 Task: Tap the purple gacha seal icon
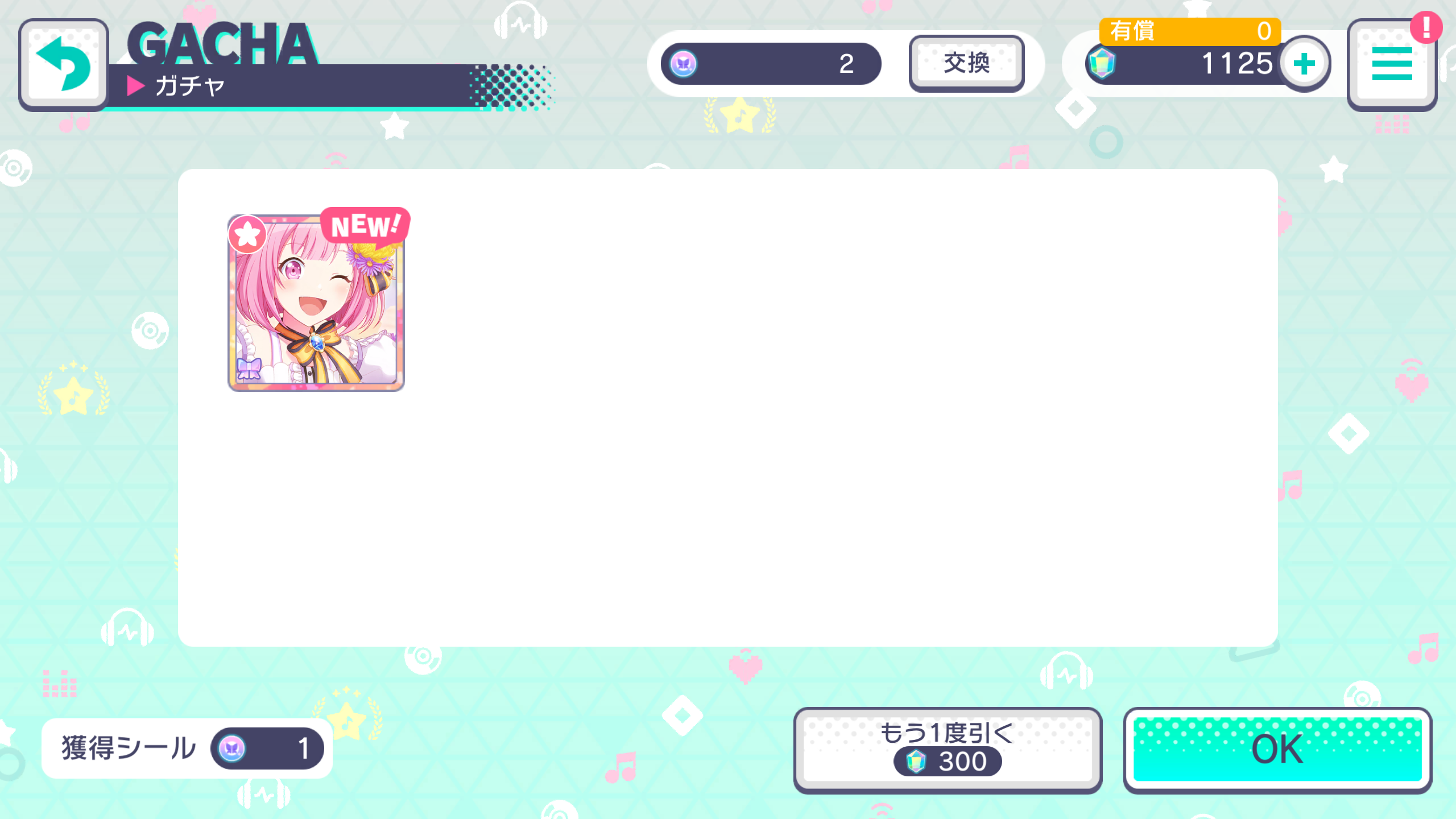683,64
